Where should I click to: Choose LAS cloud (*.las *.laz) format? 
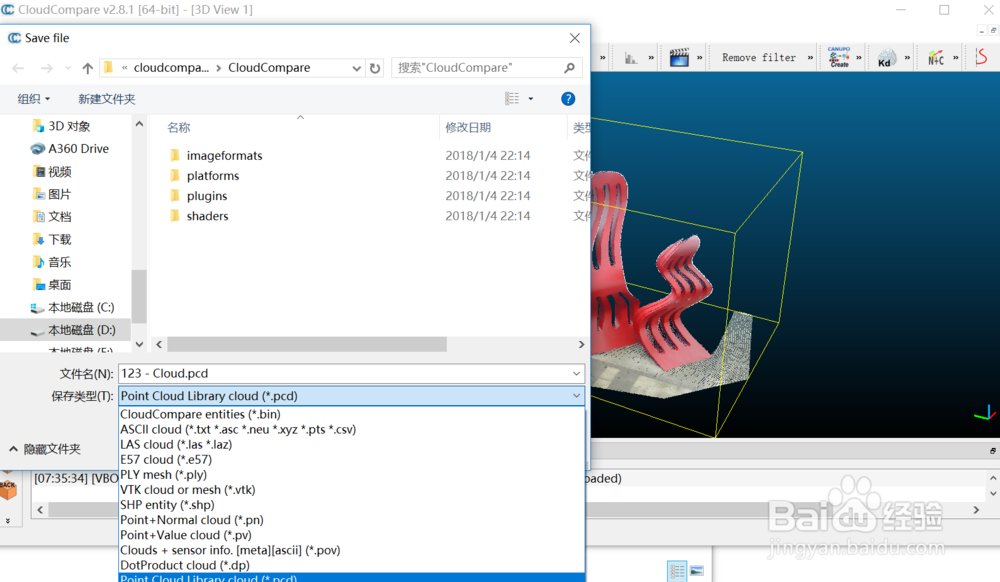click(x=351, y=444)
